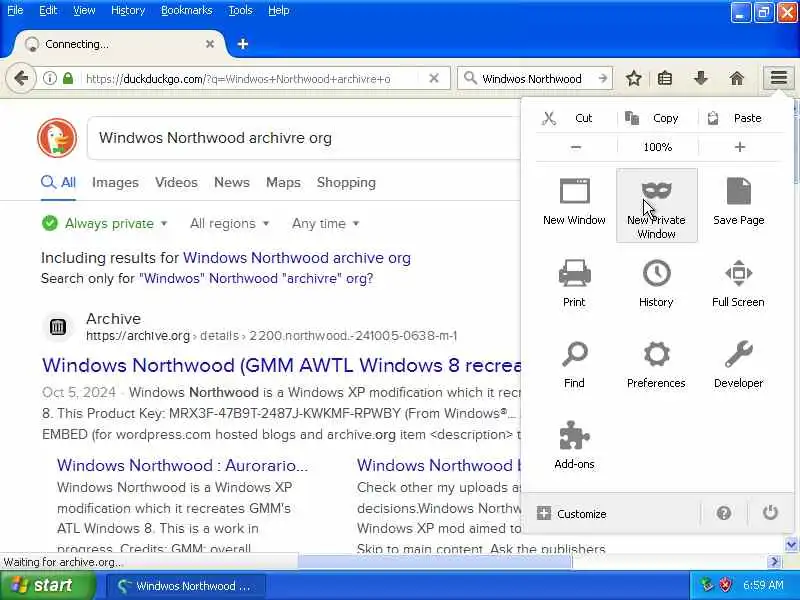Click the Exit power button
Viewport: 800px width, 600px height.
click(x=770, y=513)
